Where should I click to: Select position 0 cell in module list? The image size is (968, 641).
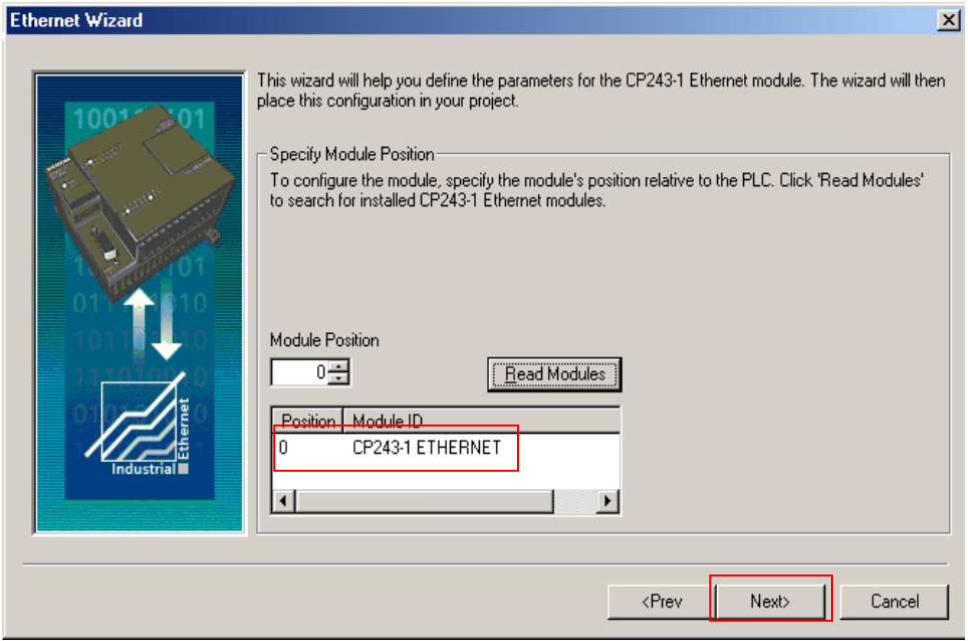tap(283, 448)
